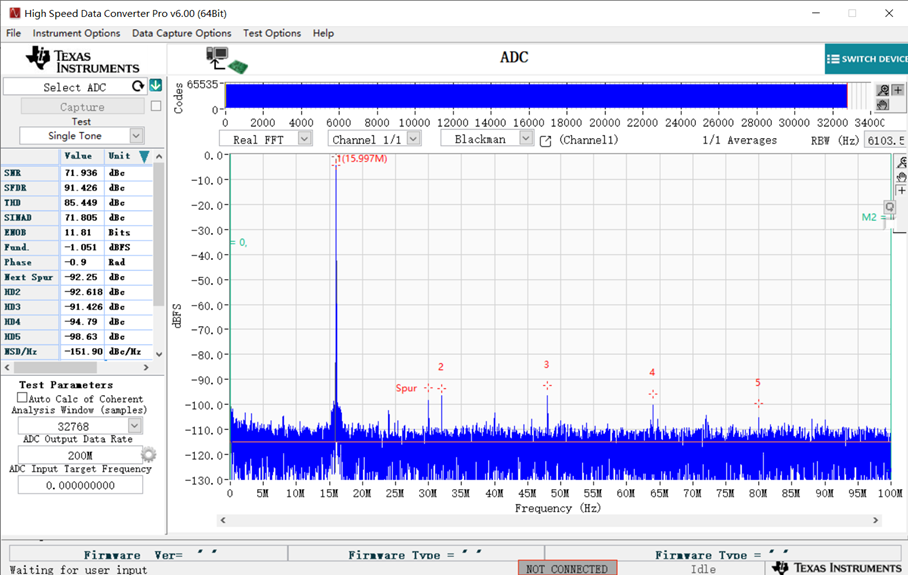Click the 1/1 Averages text
Image resolution: width=908 pixels, height=575 pixels.
coord(739,140)
